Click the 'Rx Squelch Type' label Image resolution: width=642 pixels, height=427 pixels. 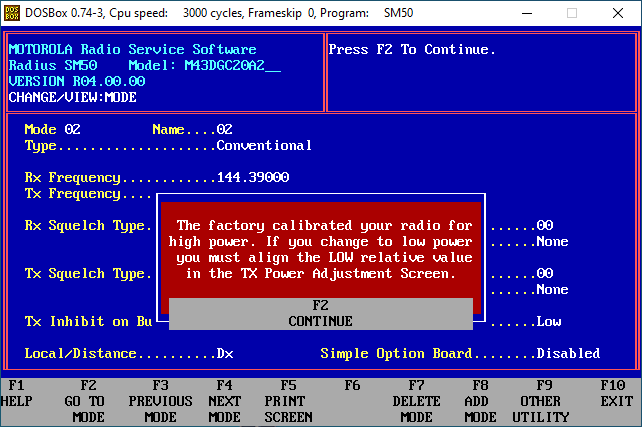pos(85,226)
